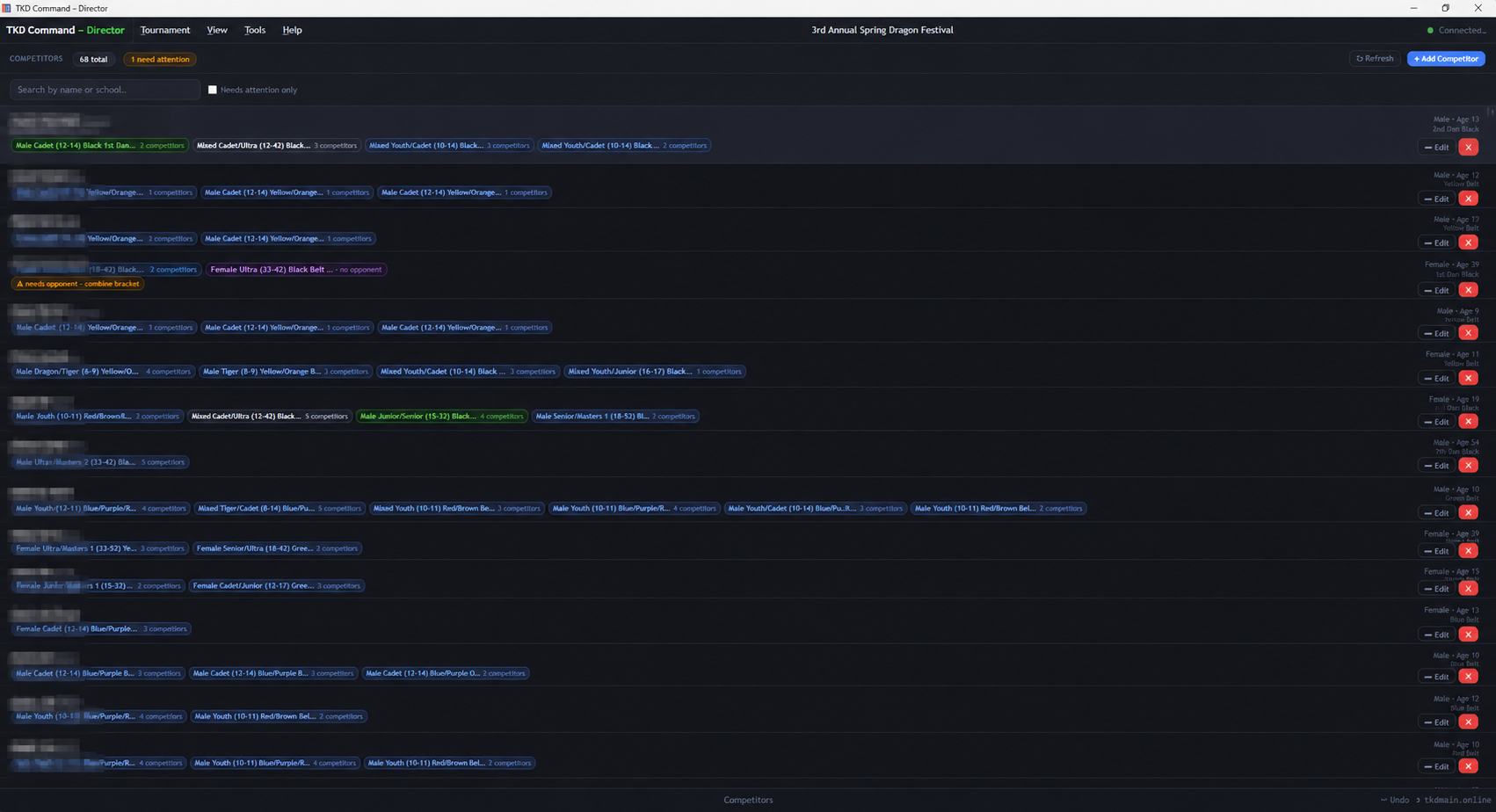Open the Mixed Youth/Junior (16-17) Black chip

655,372
